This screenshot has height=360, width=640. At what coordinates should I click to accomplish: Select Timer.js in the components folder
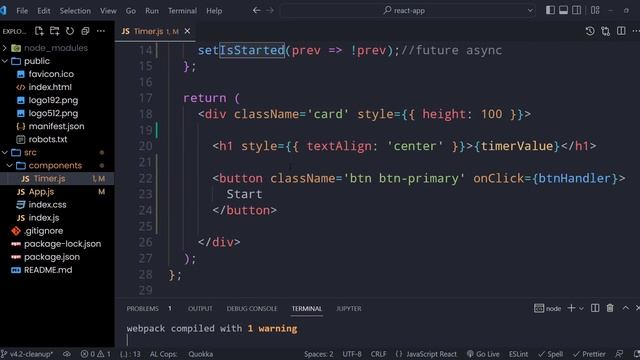(x=57, y=178)
